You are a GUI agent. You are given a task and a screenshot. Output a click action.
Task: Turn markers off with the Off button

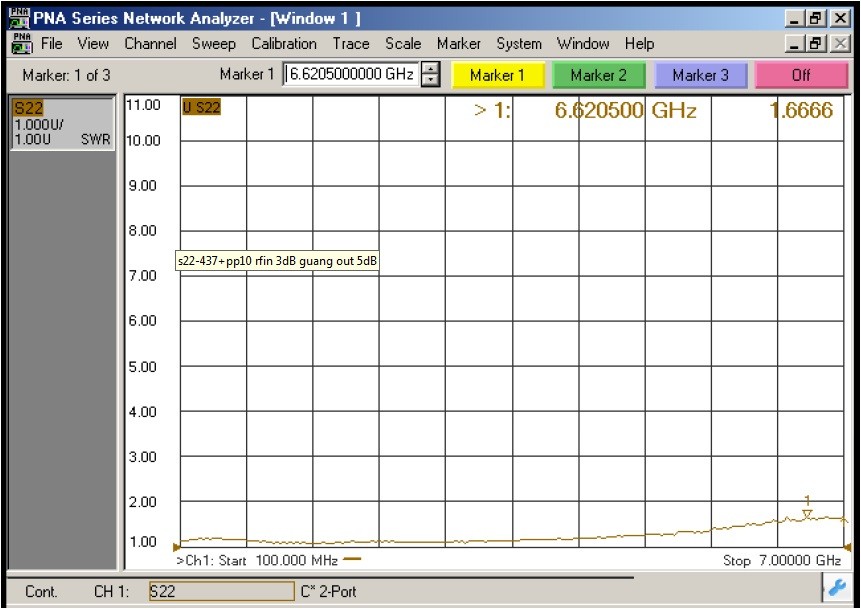click(801, 75)
